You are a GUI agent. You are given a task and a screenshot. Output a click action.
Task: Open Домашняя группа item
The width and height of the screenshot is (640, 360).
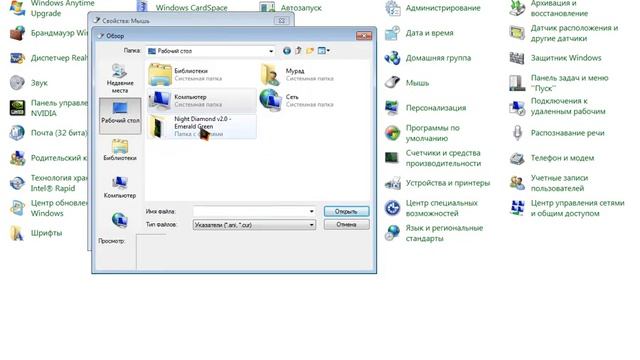tap(428, 58)
